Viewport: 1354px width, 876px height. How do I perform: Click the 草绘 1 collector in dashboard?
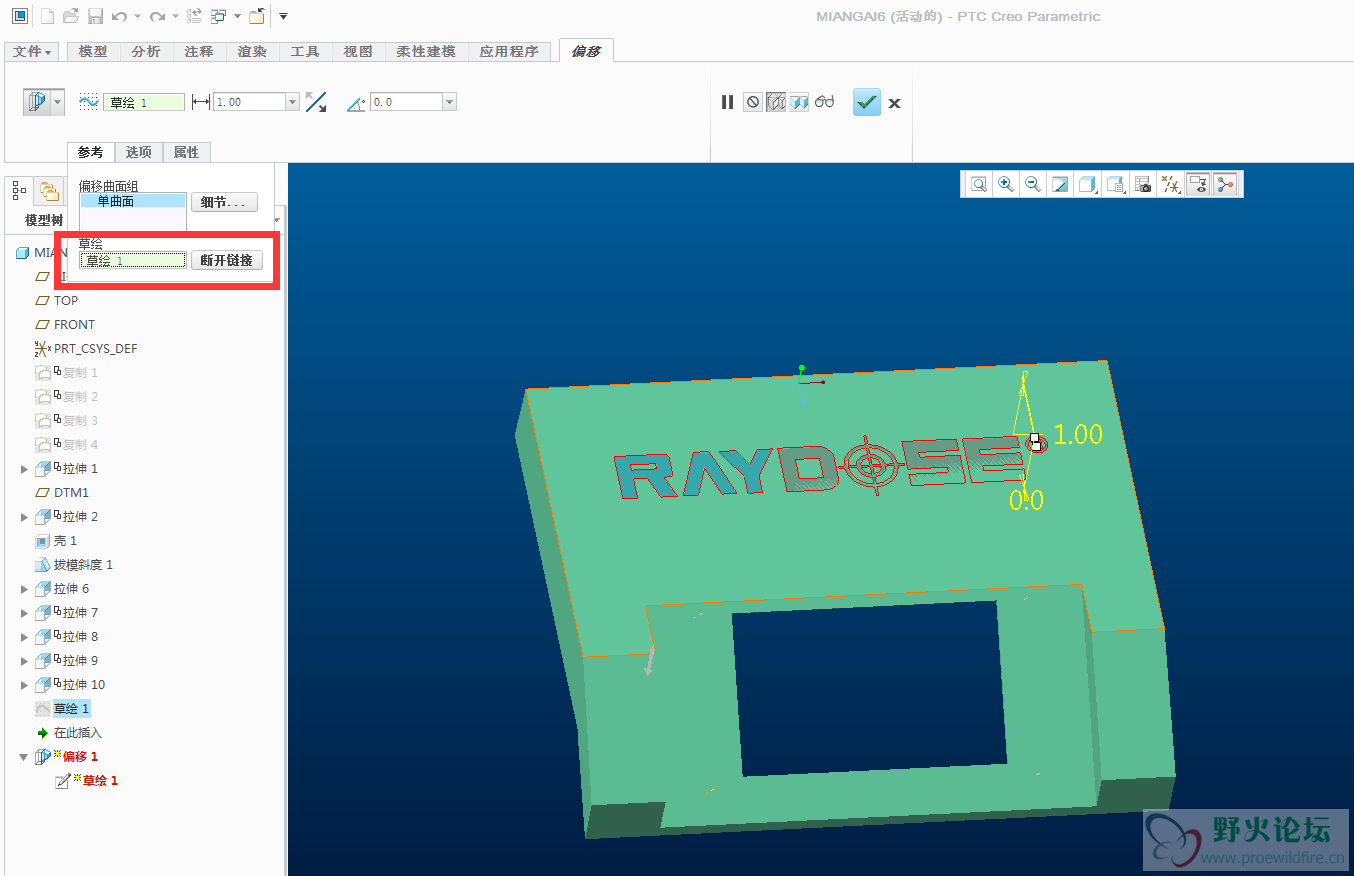pyautogui.click(x=144, y=102)
